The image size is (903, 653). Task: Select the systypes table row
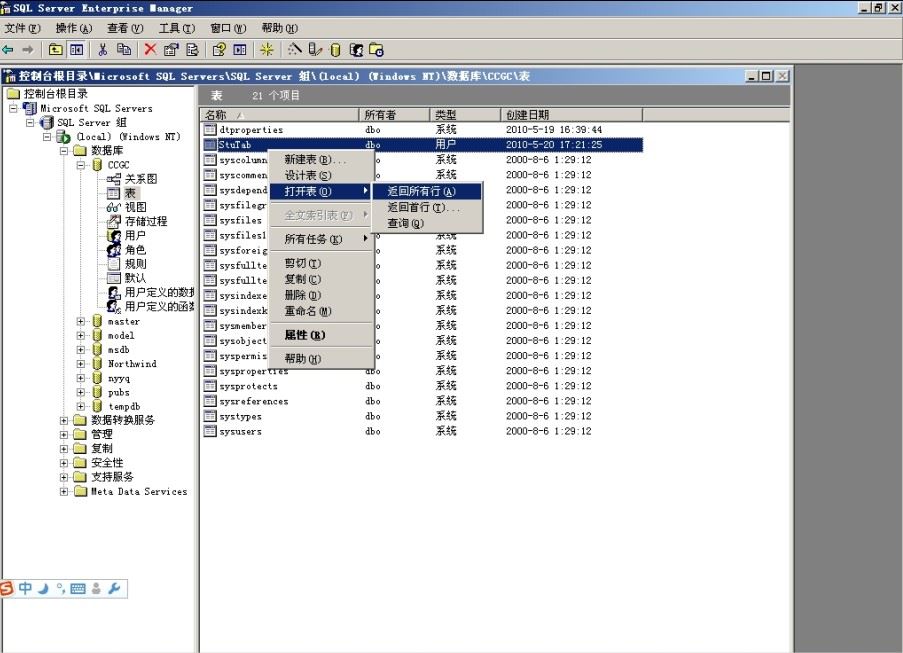click(422, 416)
